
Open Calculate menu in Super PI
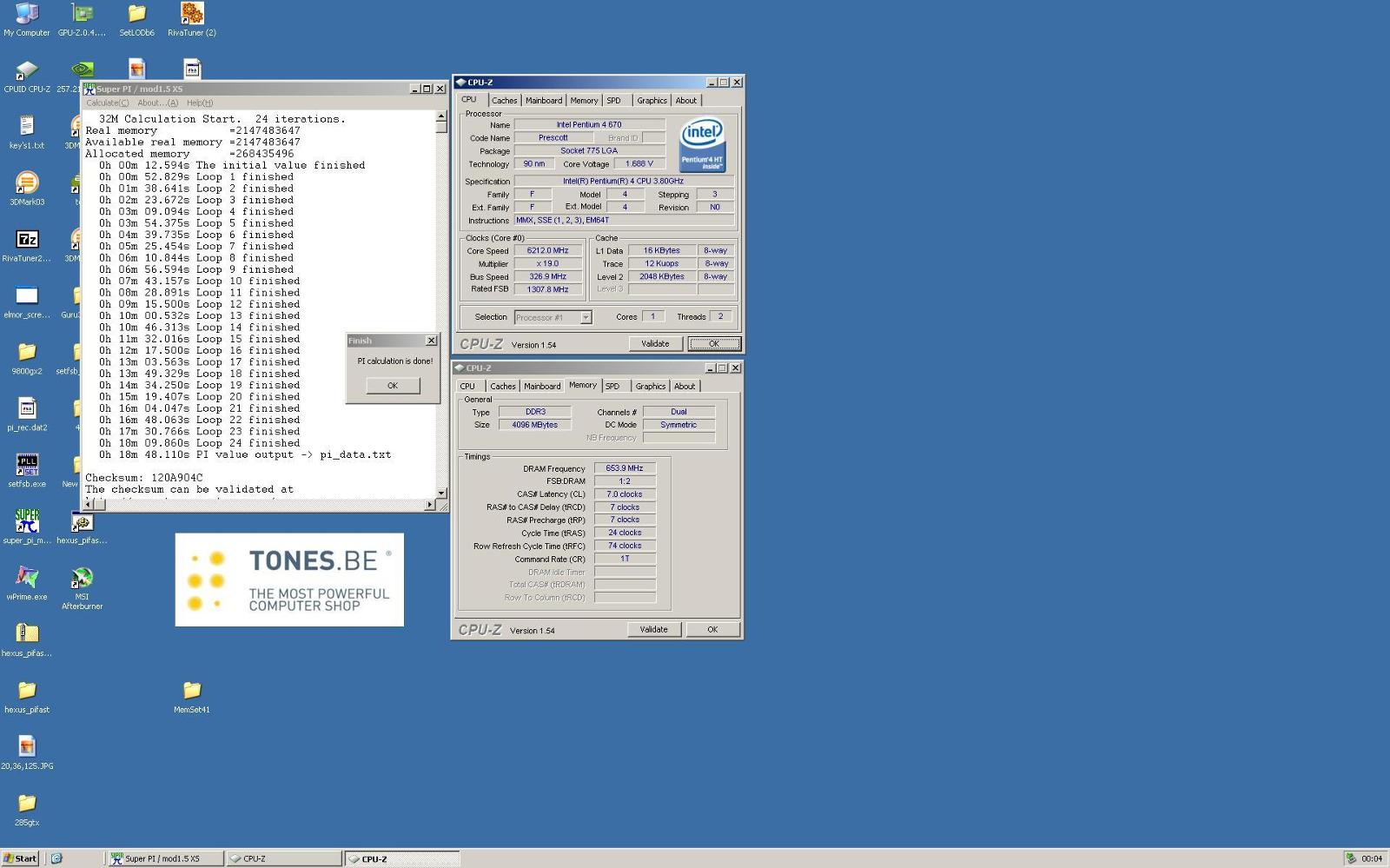pos(108,103)
